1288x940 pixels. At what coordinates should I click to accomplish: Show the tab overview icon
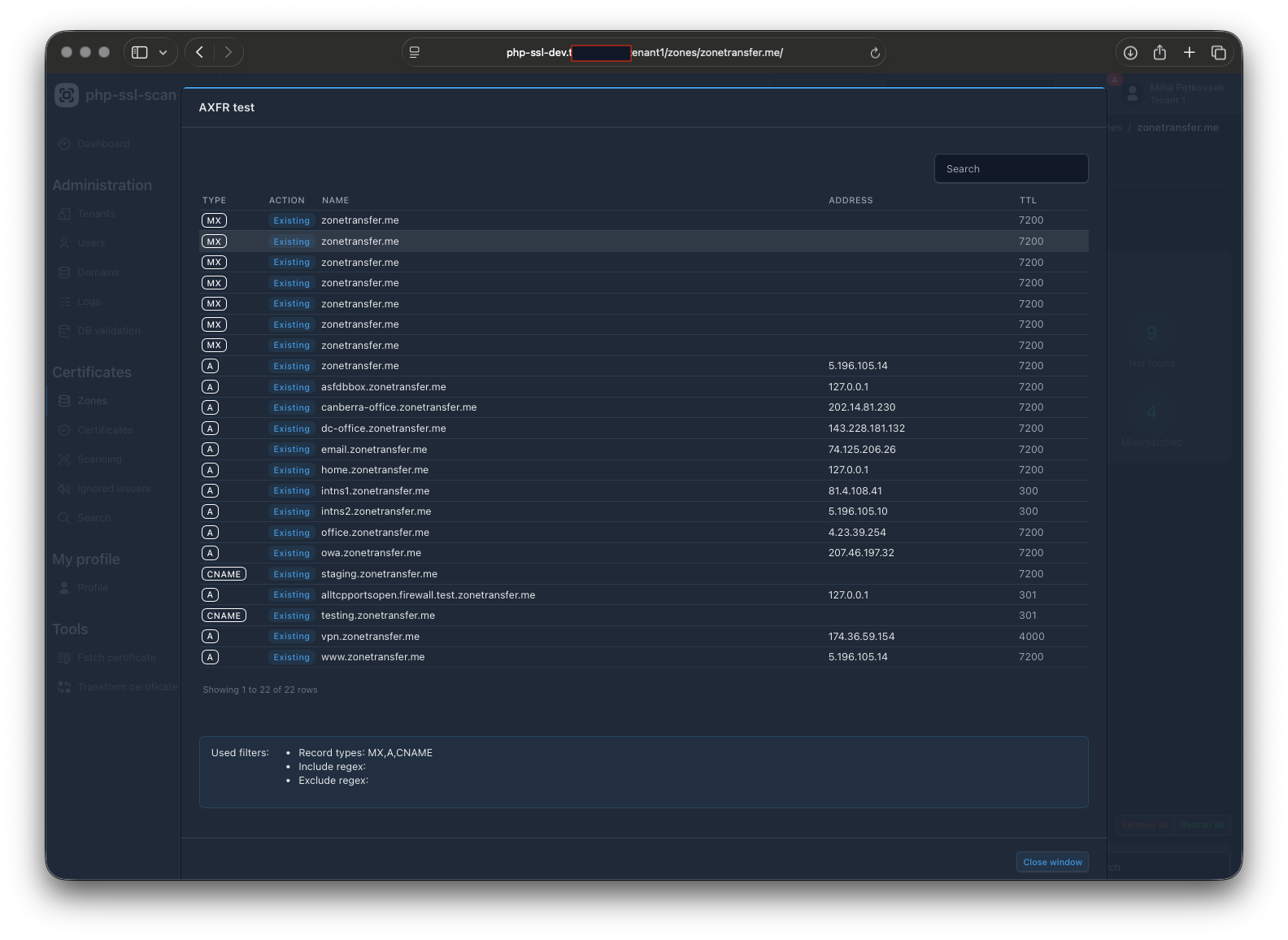(x=1218, y=52)
